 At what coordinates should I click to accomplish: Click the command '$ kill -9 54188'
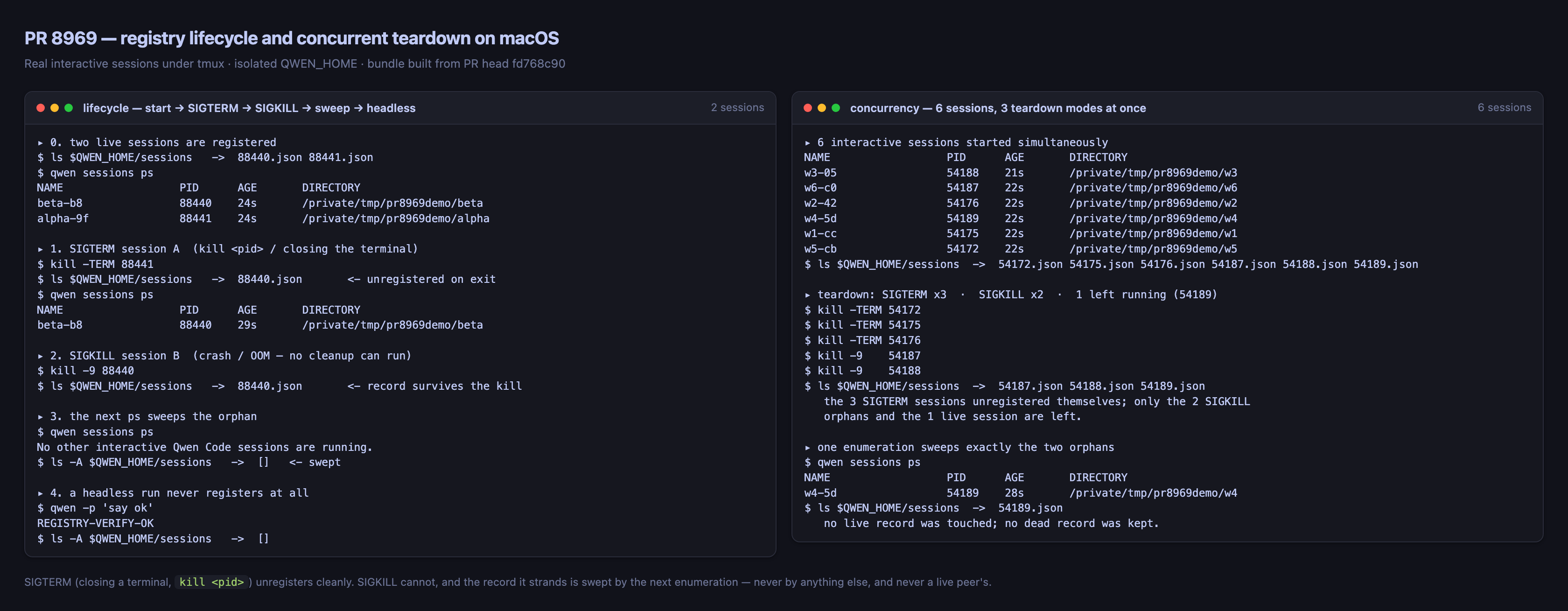(862, 370)
